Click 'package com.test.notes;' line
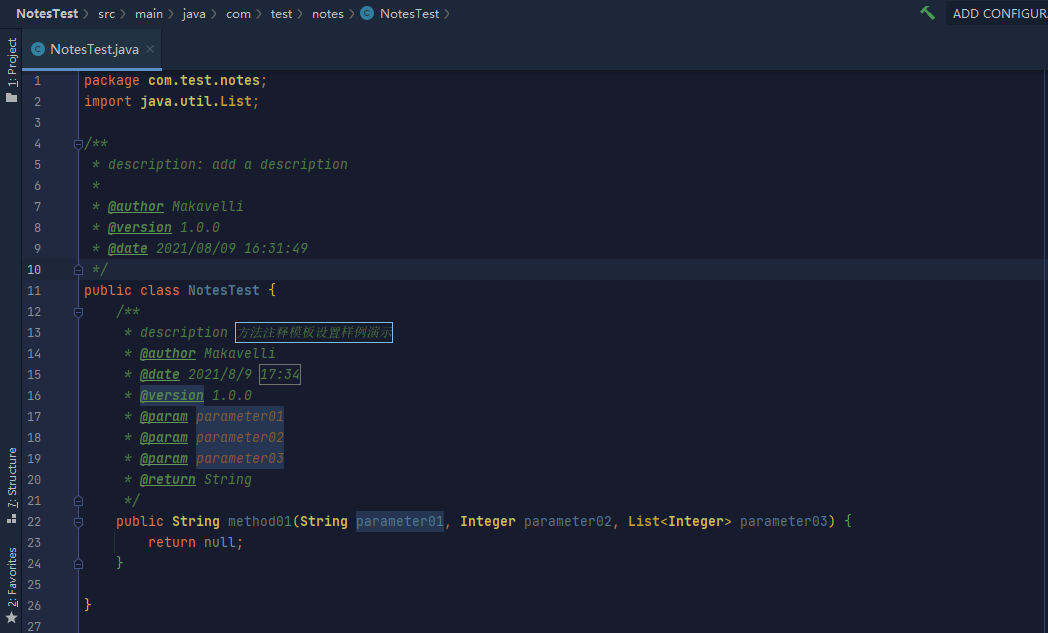 (175, 81)
